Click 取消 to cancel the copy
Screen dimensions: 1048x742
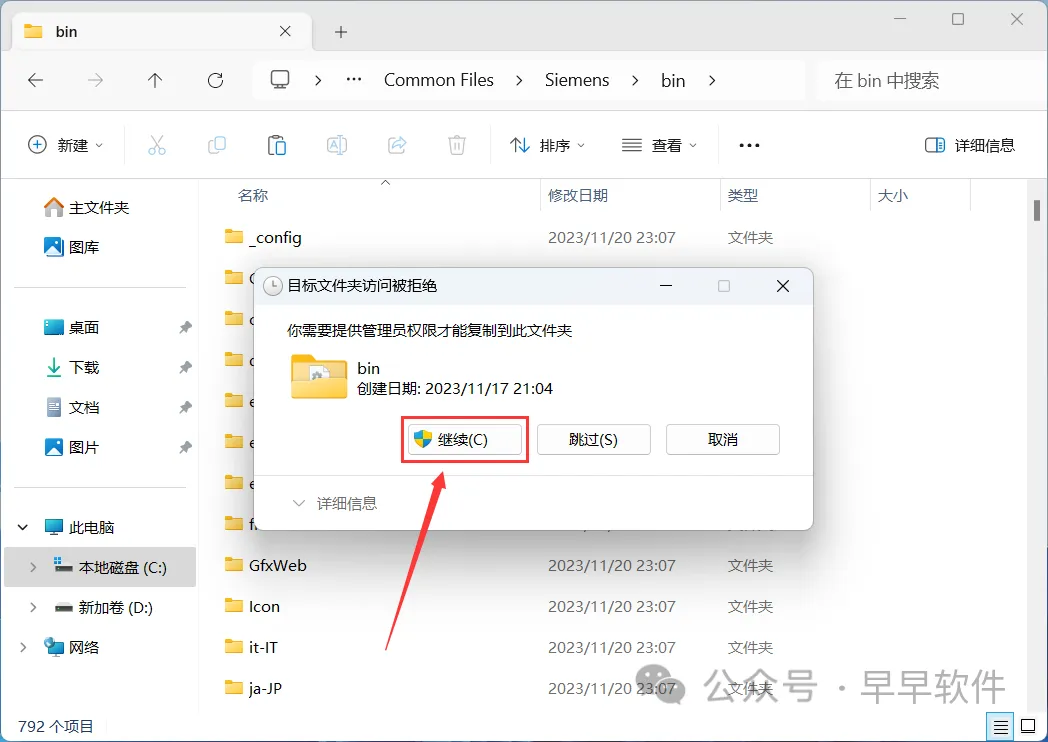(x=723, y=440)
